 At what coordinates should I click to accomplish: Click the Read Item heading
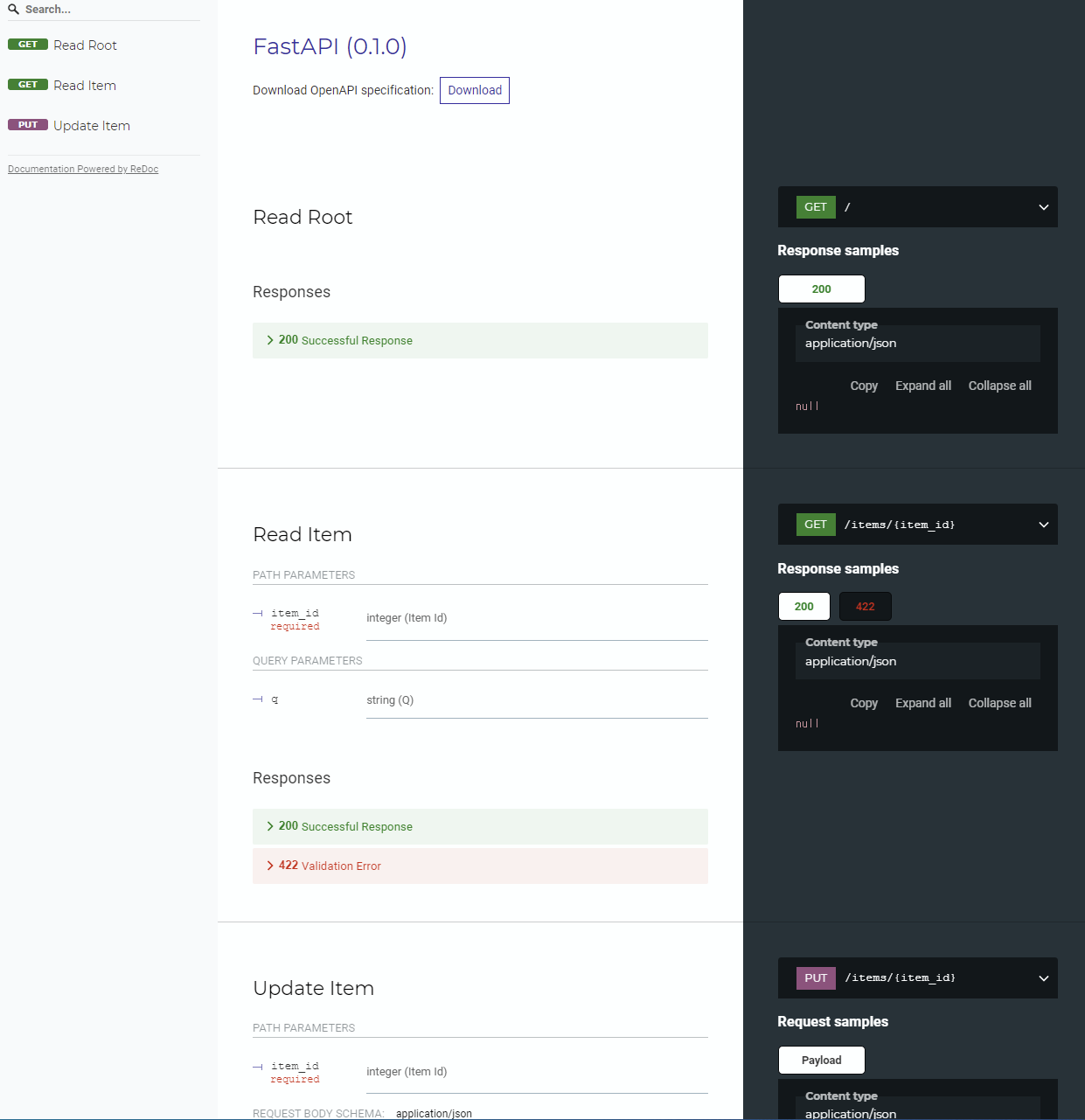pos(303,534)
